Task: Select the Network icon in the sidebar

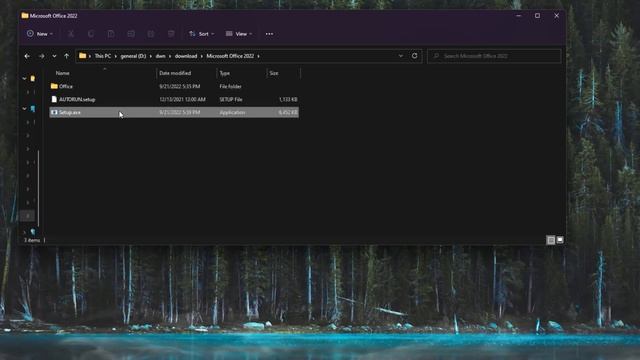Action: (x=33, y=232)
